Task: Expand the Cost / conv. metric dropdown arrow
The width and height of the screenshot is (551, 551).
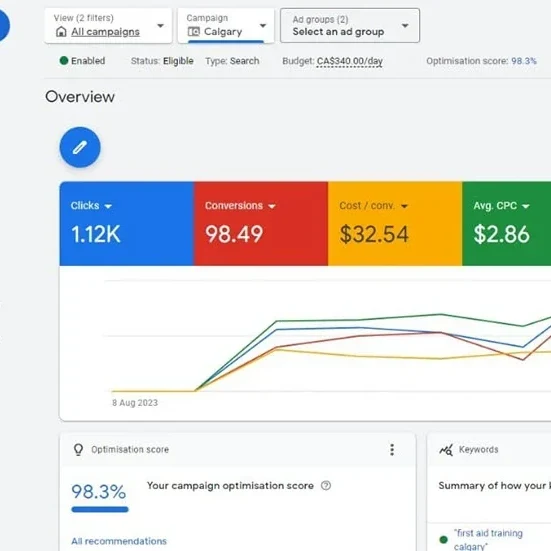Action: tap(404, 206)
